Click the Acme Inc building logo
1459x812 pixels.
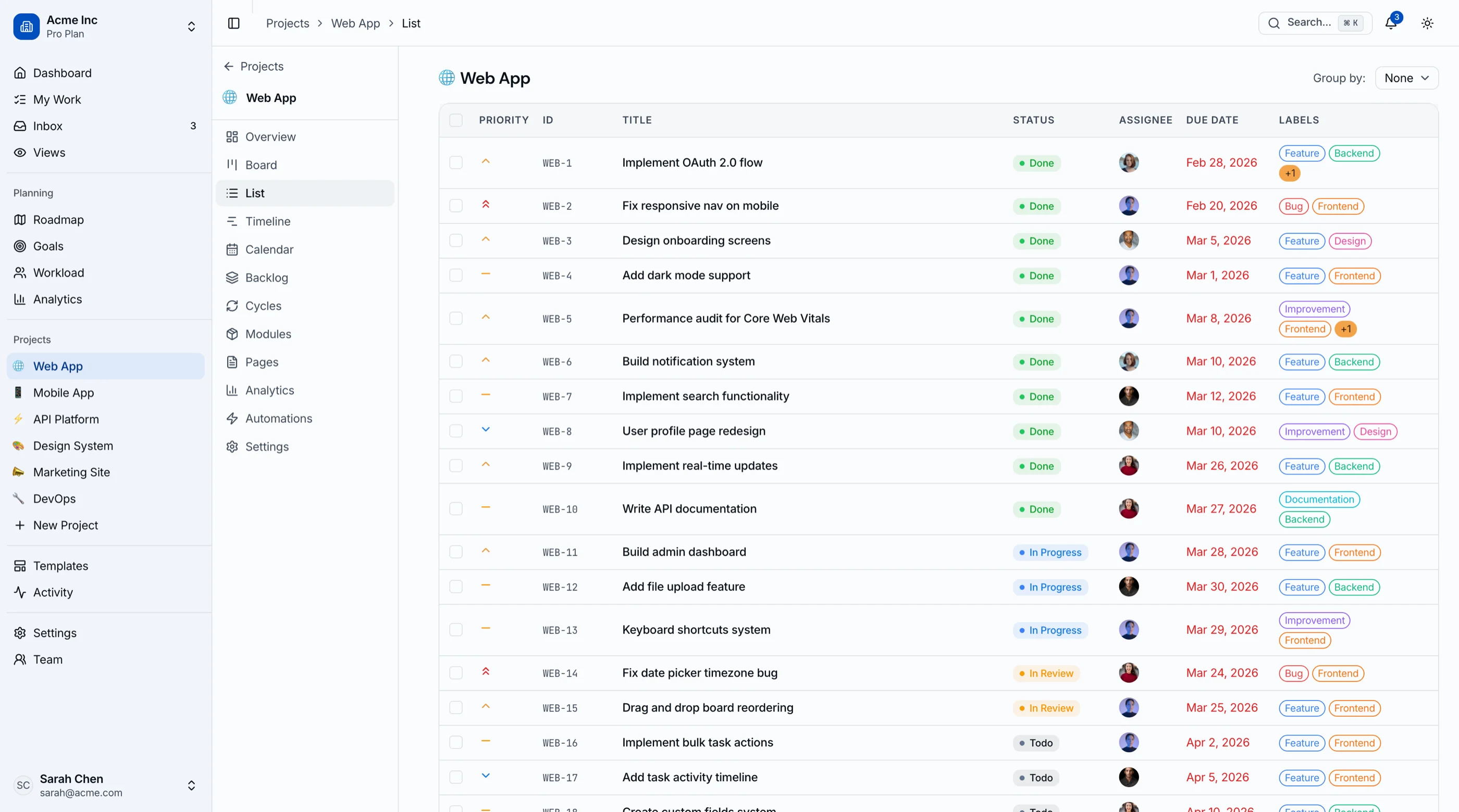point(27,27)
